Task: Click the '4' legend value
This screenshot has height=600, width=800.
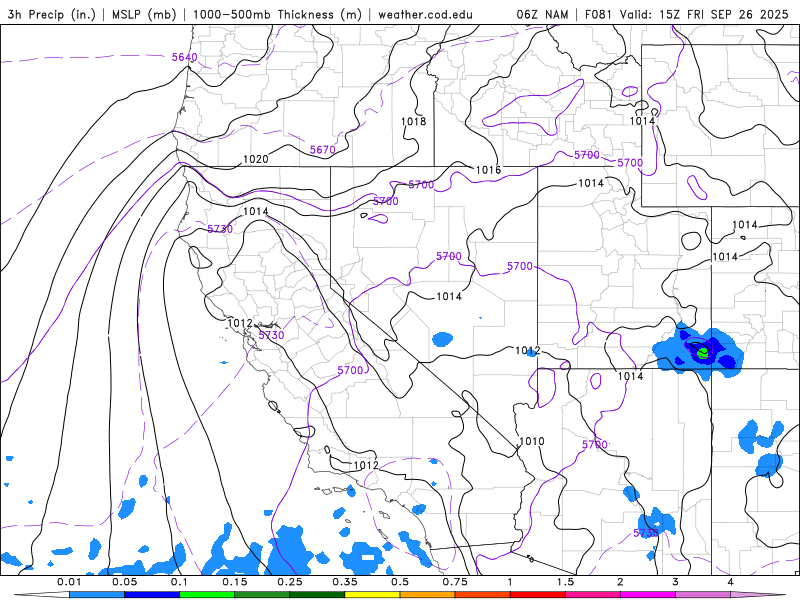Action: 731,582
